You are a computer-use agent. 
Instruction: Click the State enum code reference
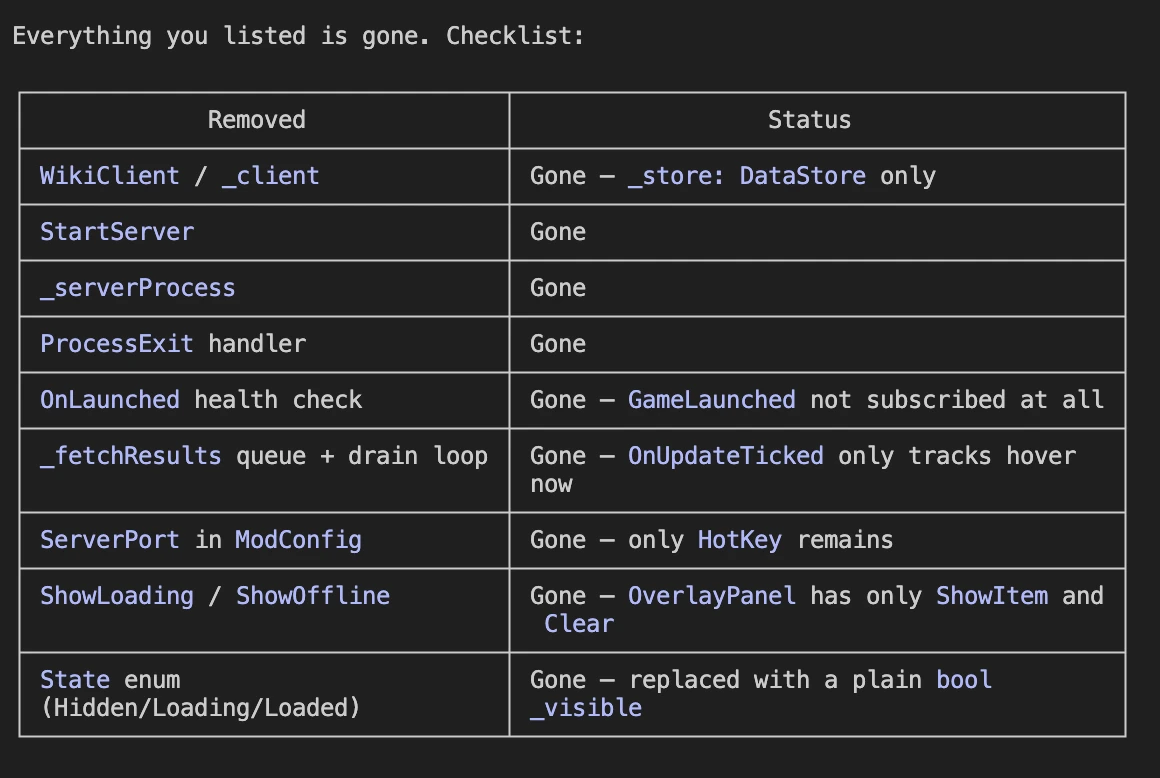click(75, 680)
